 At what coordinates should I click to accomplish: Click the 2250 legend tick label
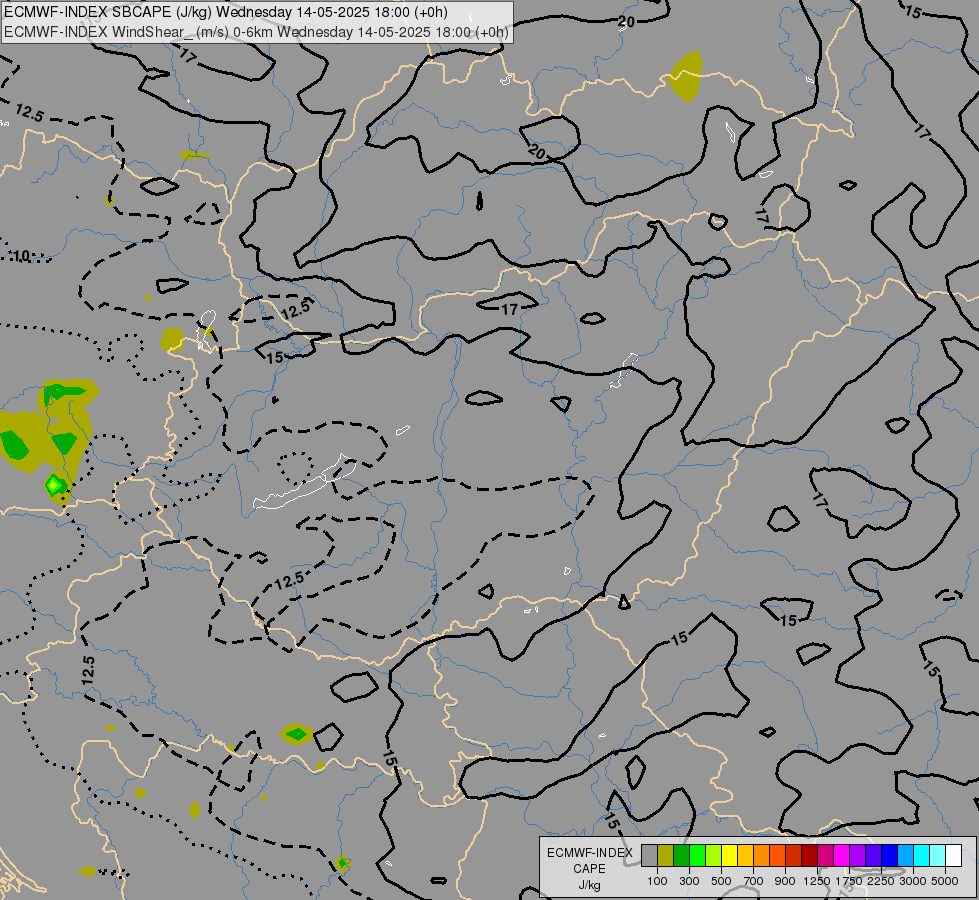(881, 881)
